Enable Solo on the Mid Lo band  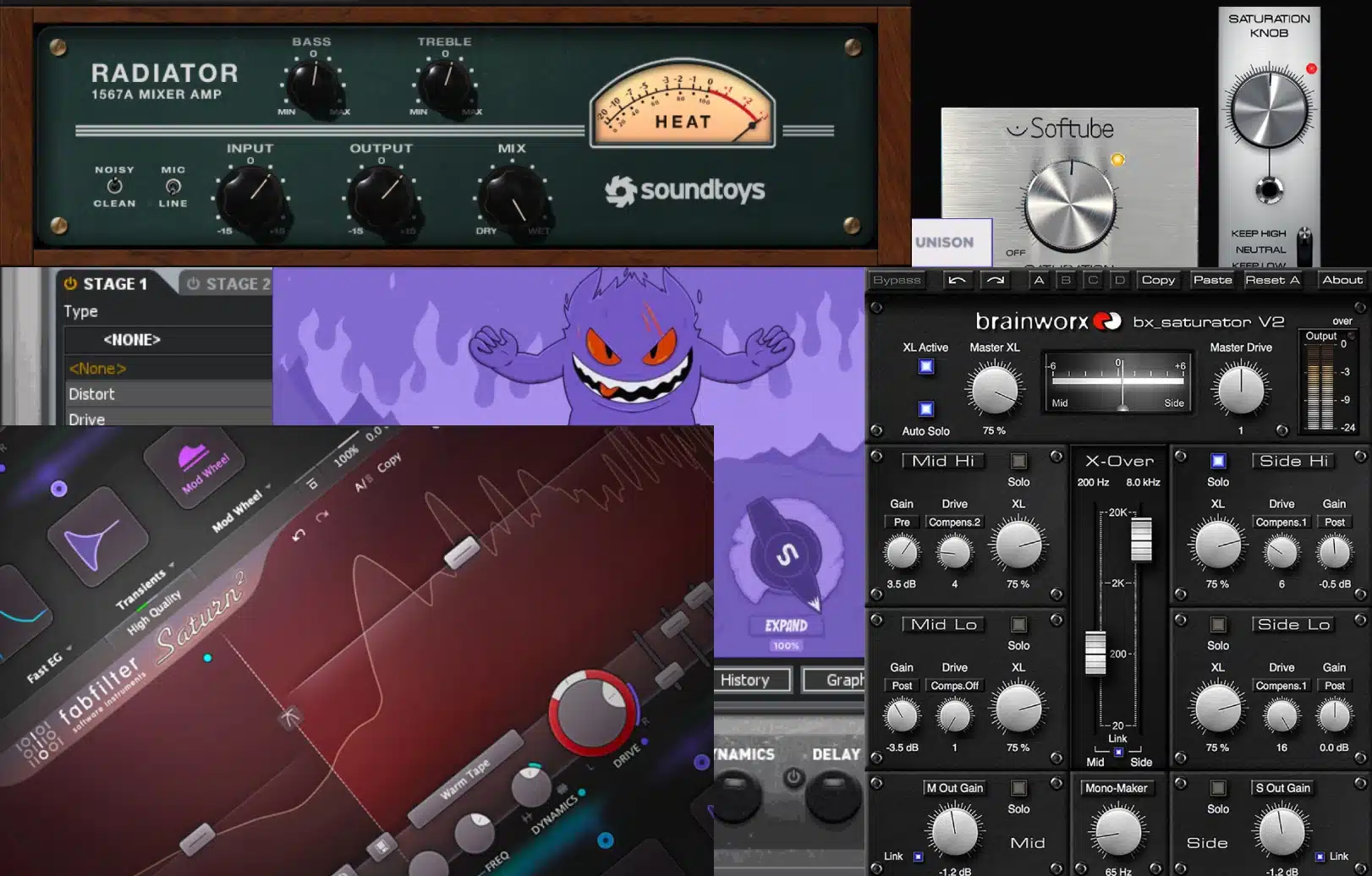coord(1018,624)
